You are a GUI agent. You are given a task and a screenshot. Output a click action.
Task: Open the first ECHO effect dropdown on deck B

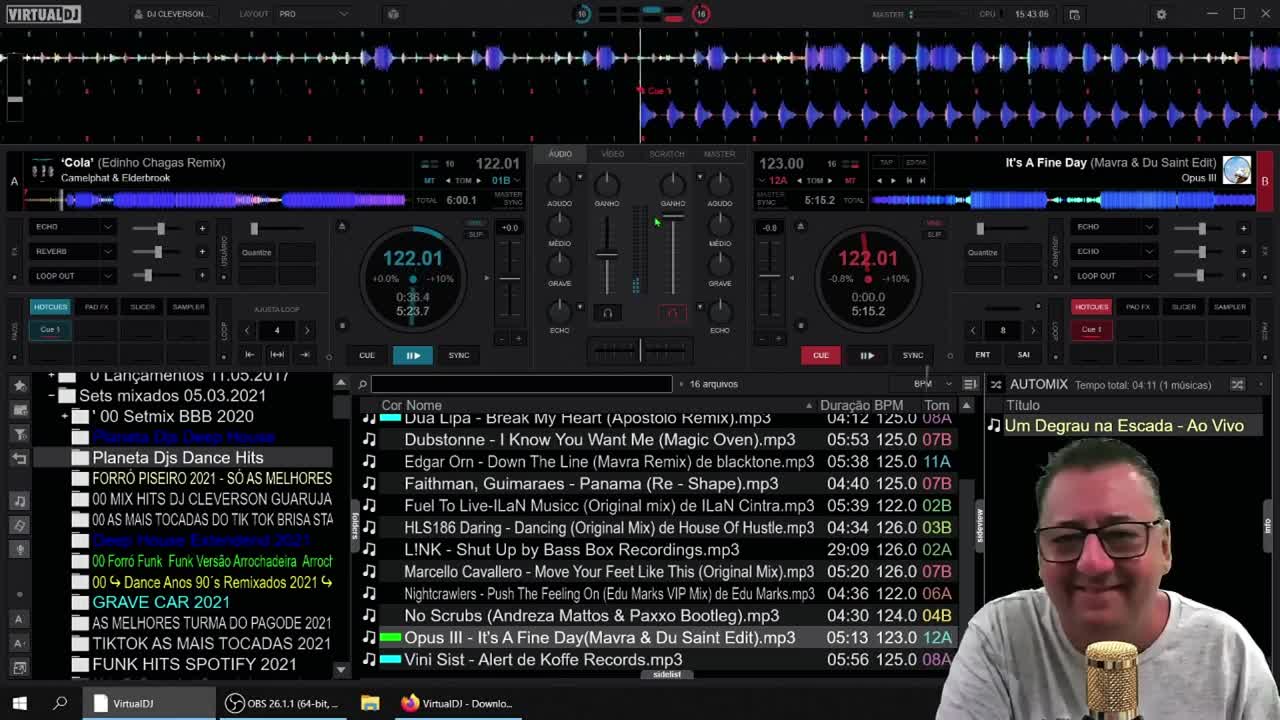tap(1114, 227)
